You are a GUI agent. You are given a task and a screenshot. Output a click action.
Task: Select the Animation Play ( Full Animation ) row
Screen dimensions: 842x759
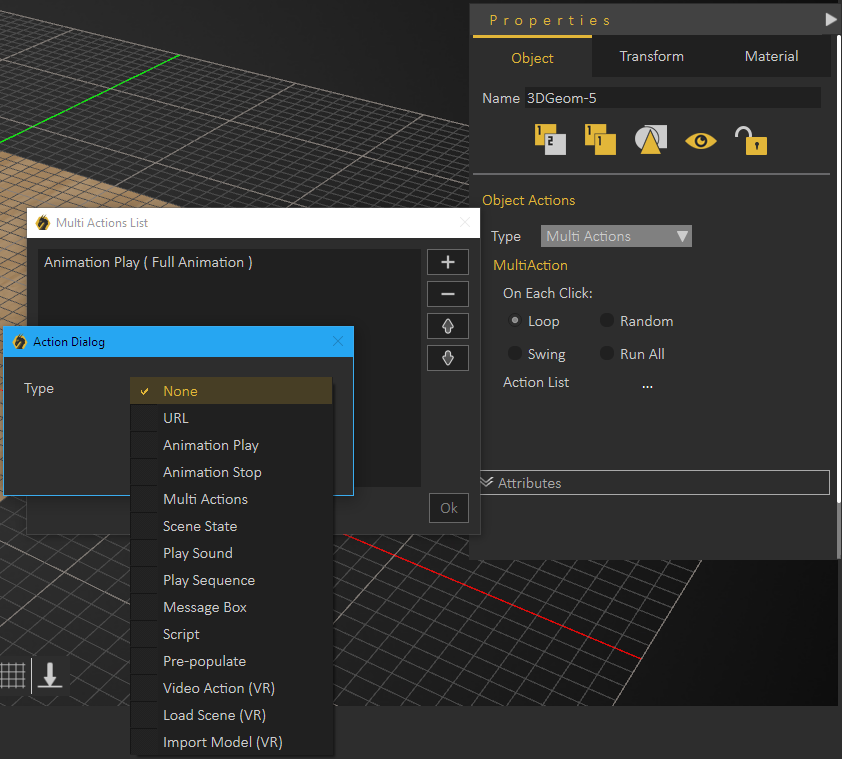[x=229, y=262]
